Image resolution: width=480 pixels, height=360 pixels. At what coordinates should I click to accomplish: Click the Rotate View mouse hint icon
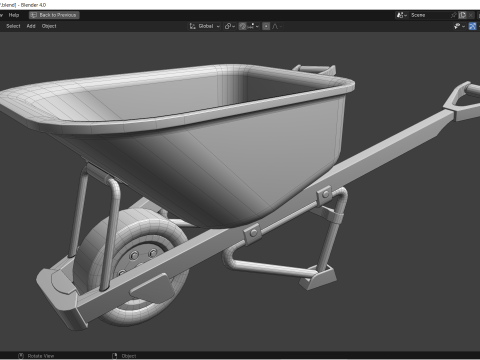coord(21,356)
